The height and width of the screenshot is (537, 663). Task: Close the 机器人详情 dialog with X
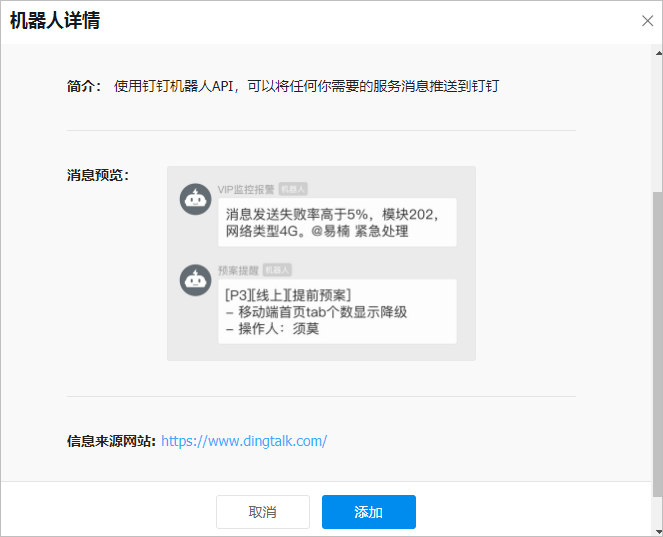coord(647,21)
